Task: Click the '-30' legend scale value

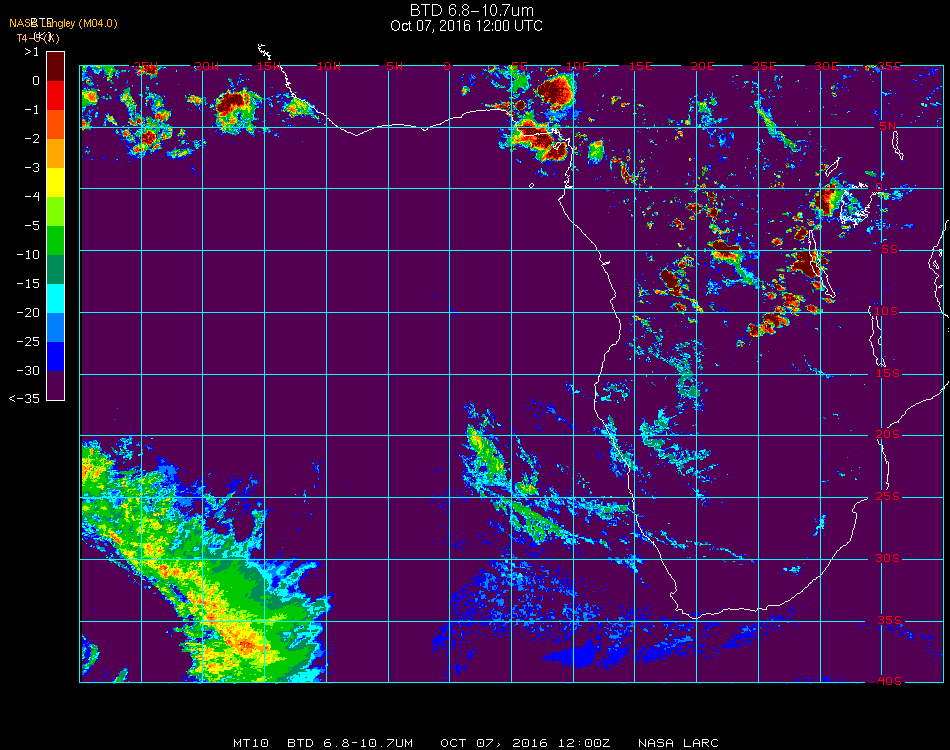Action: click(28, 370)
